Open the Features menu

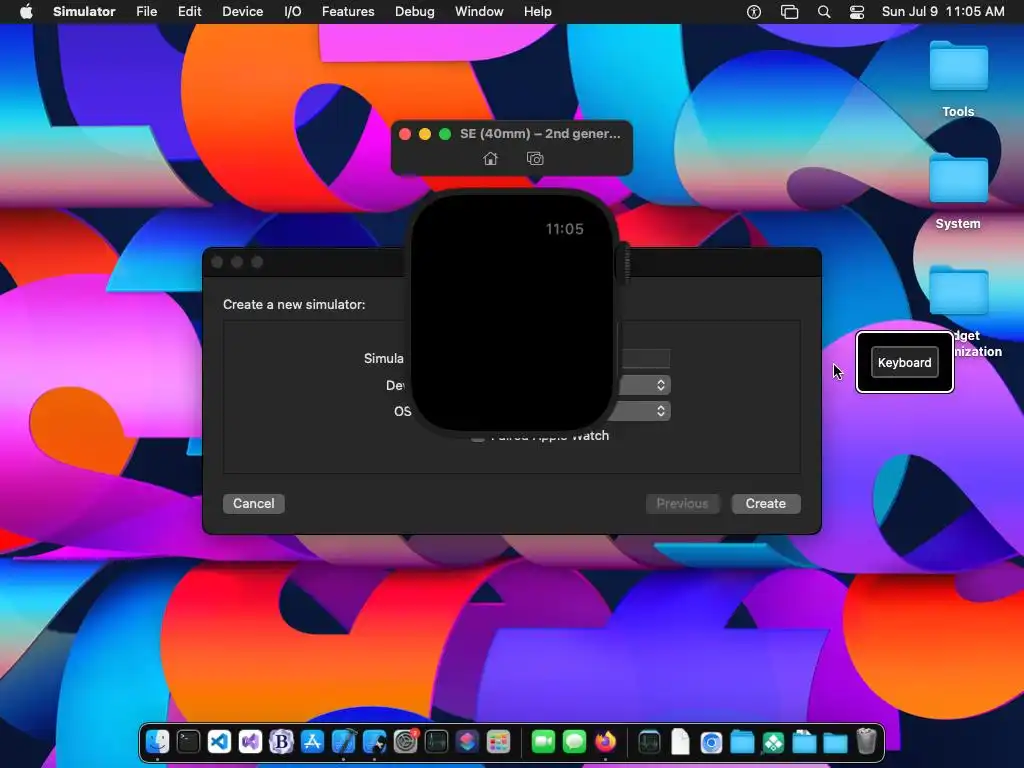348,12
